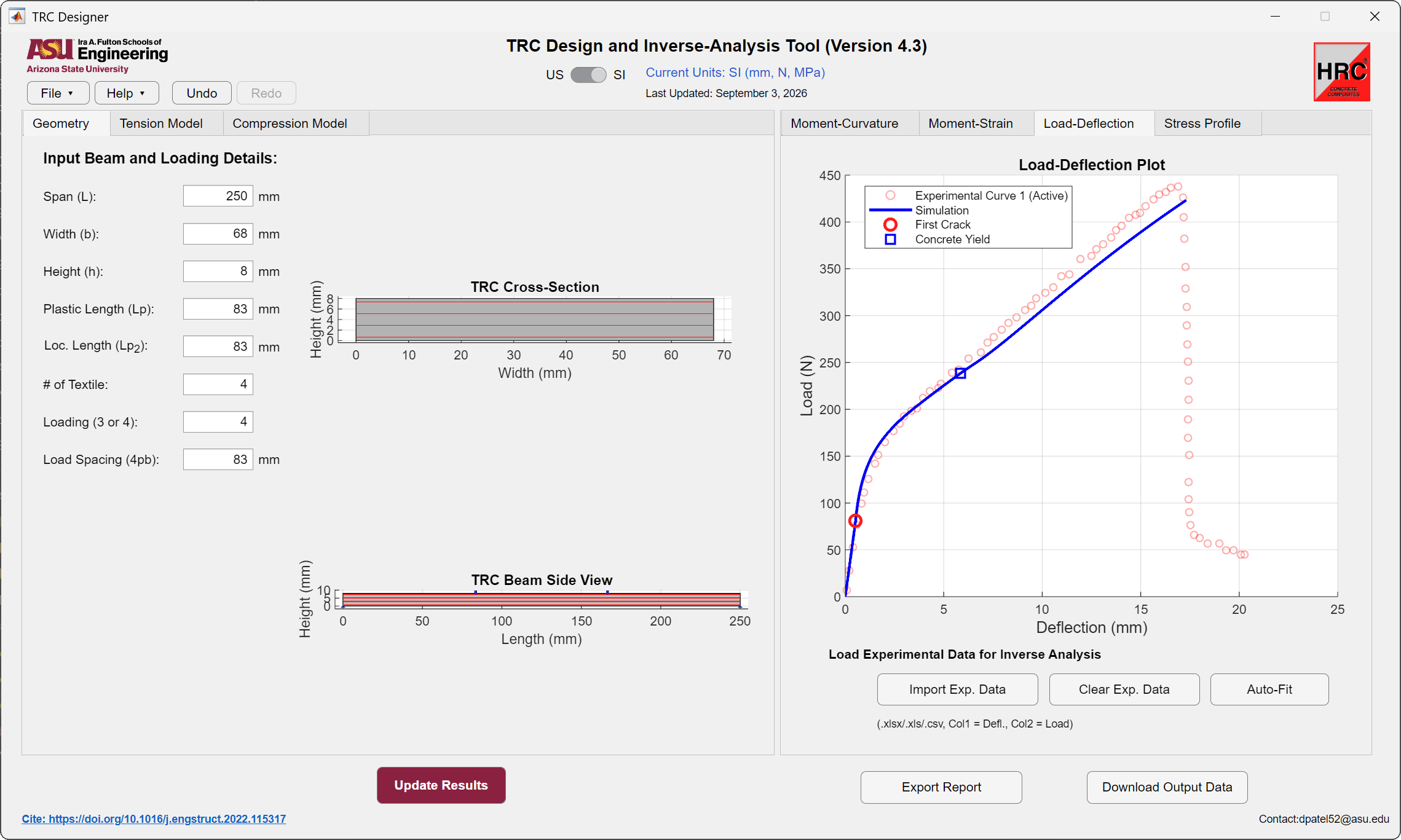The image size is (1401, 840).
Task: Click the HRC Concrete Composites logo
Action: [1341, 72]
